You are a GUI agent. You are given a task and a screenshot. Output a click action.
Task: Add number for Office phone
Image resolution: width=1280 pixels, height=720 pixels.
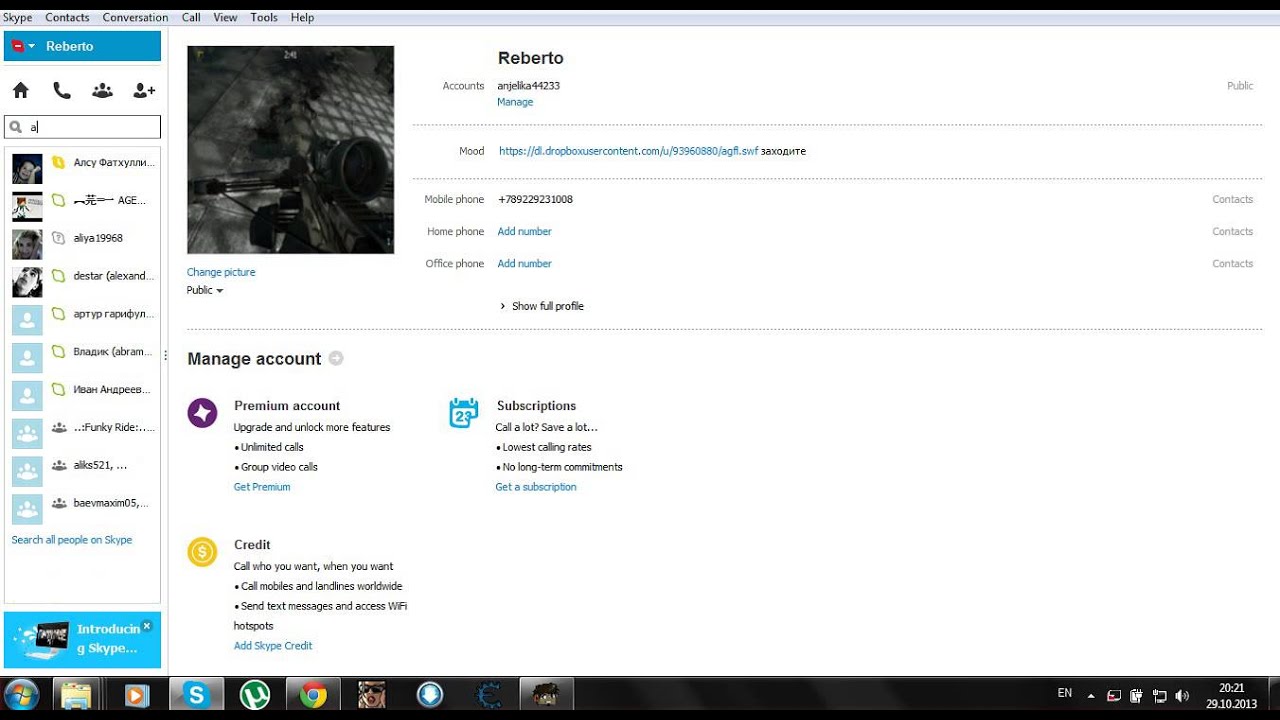point(525,263)
